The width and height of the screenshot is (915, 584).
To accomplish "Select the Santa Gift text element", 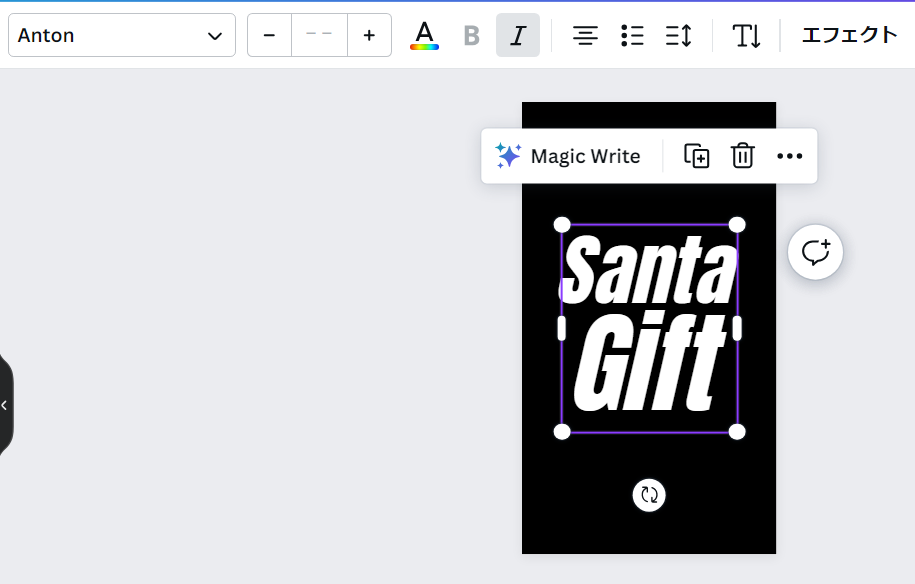I will pos(648,328).
